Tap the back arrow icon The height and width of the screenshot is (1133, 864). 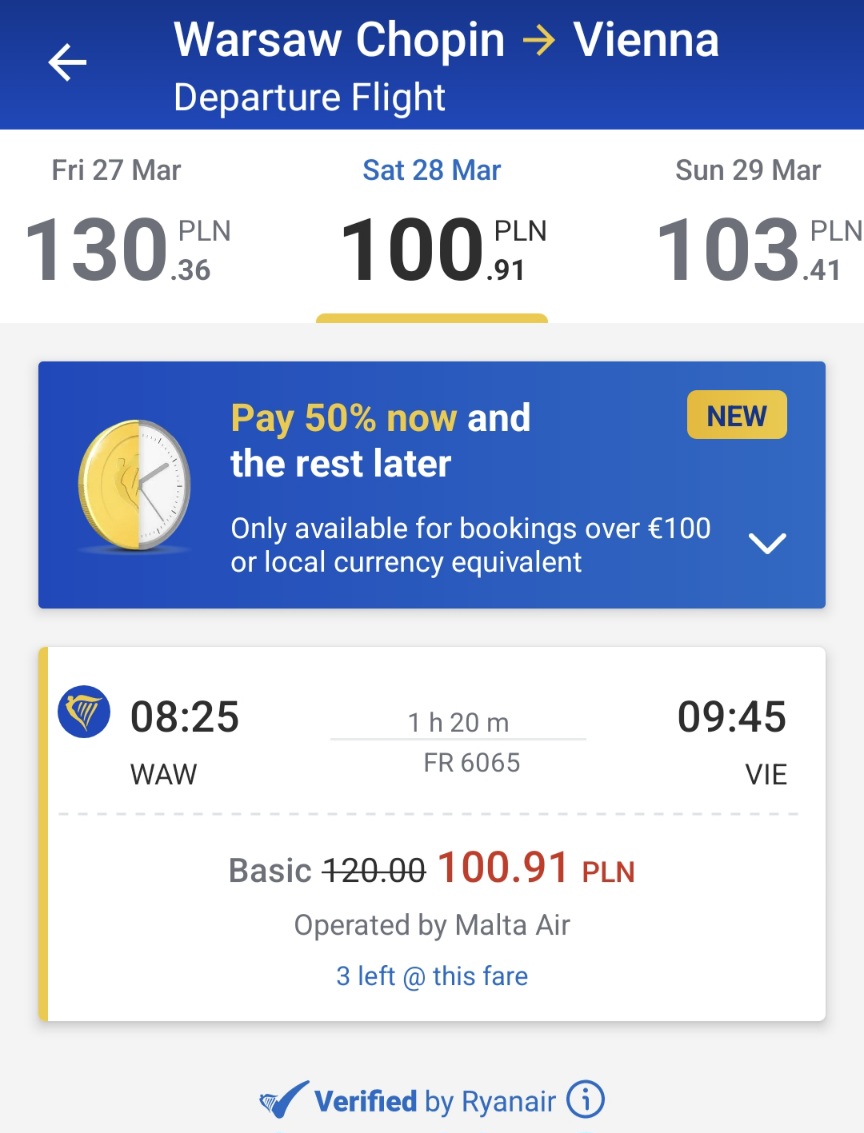click(x=67, y=62)
